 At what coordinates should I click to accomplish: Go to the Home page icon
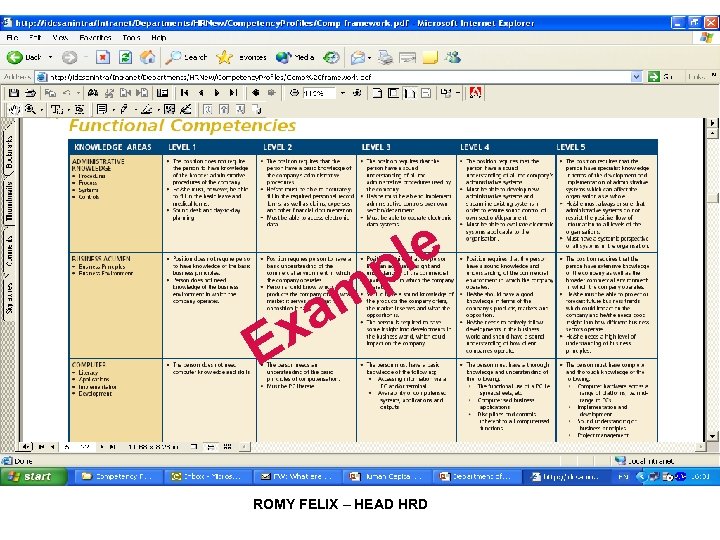pos(147,57)
